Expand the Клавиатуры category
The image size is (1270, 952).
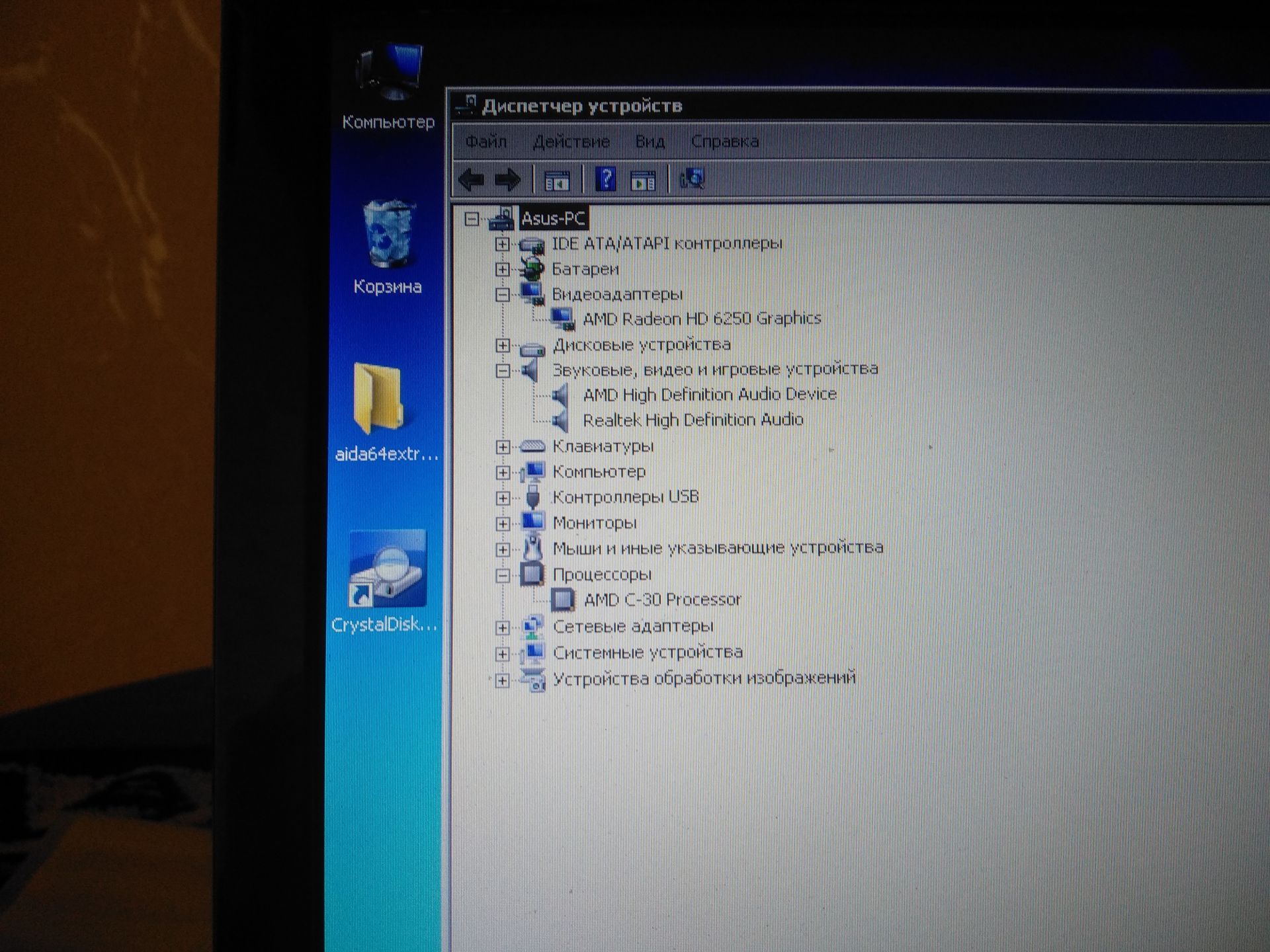(503, 447)
